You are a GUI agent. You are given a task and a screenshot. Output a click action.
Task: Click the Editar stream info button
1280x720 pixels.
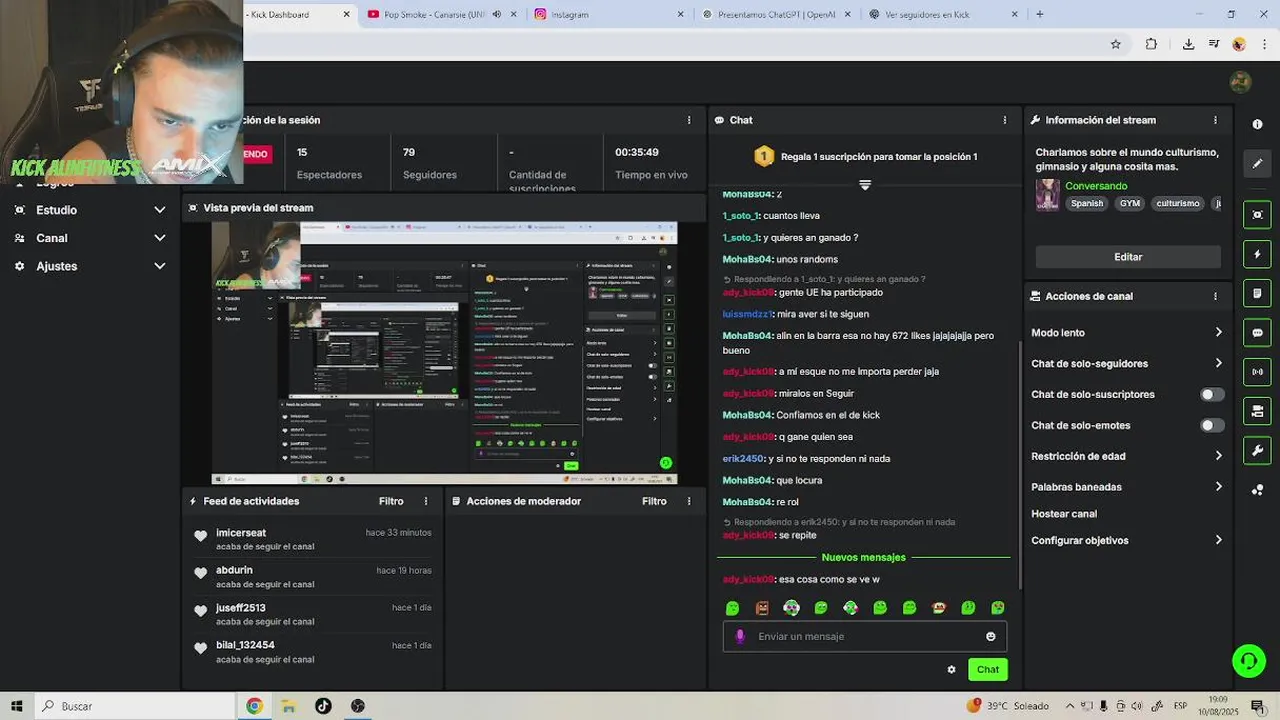1128,257
